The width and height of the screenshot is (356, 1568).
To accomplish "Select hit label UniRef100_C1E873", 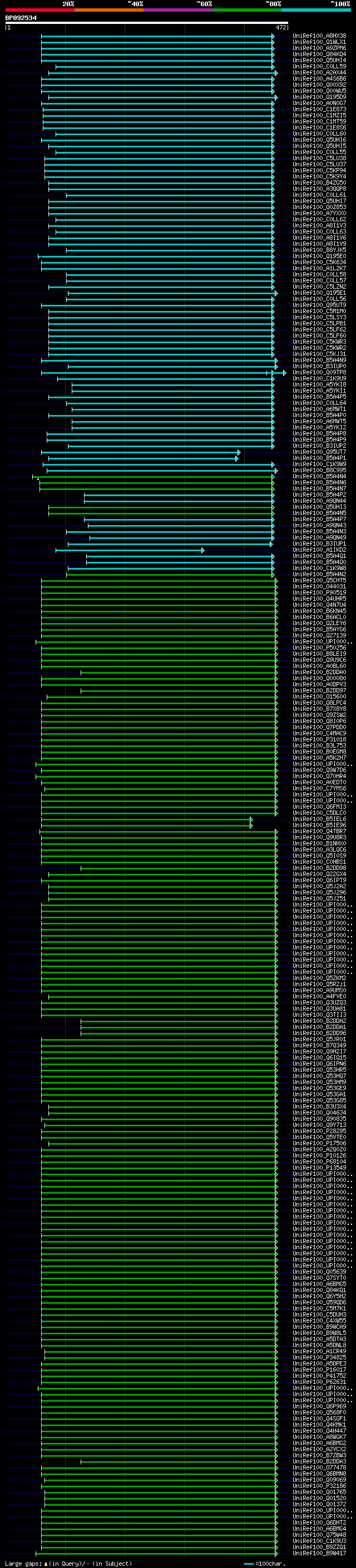I will tap(319, 110).
